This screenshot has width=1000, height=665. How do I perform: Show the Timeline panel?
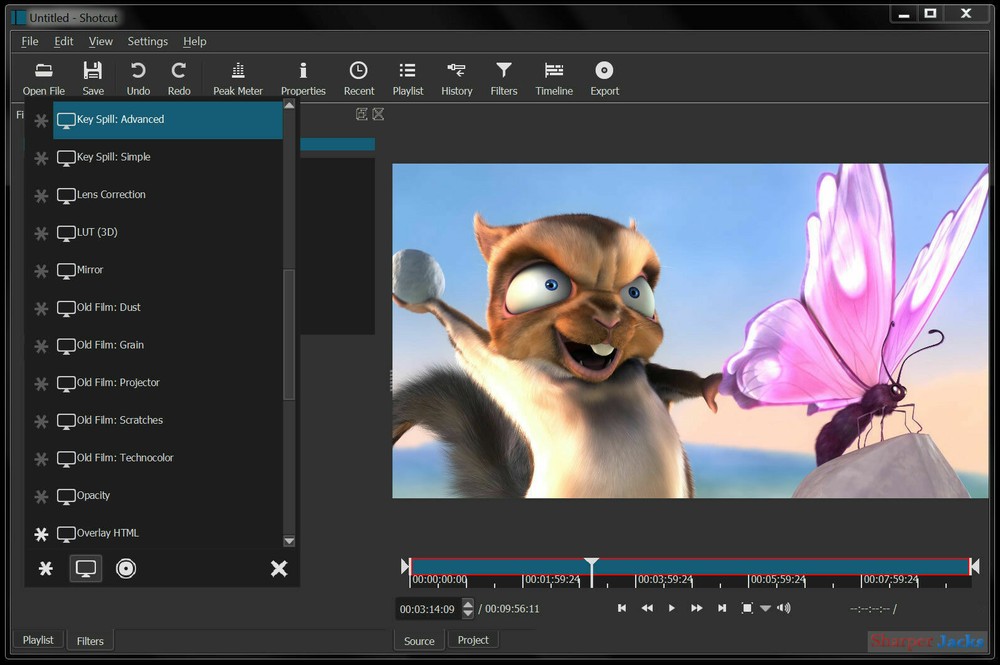click(x=554, y=75)
